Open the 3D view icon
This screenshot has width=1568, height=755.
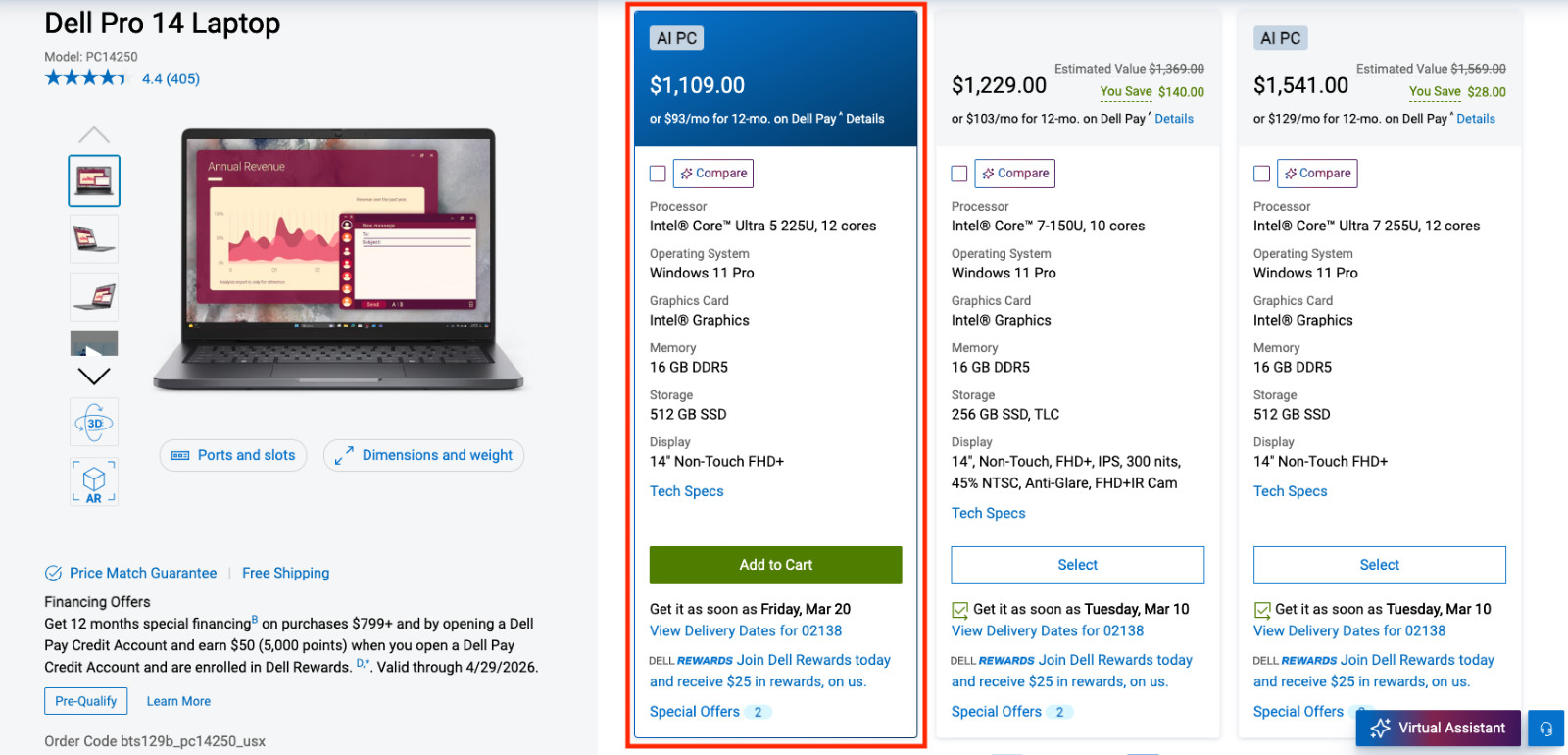pos(94,423)
